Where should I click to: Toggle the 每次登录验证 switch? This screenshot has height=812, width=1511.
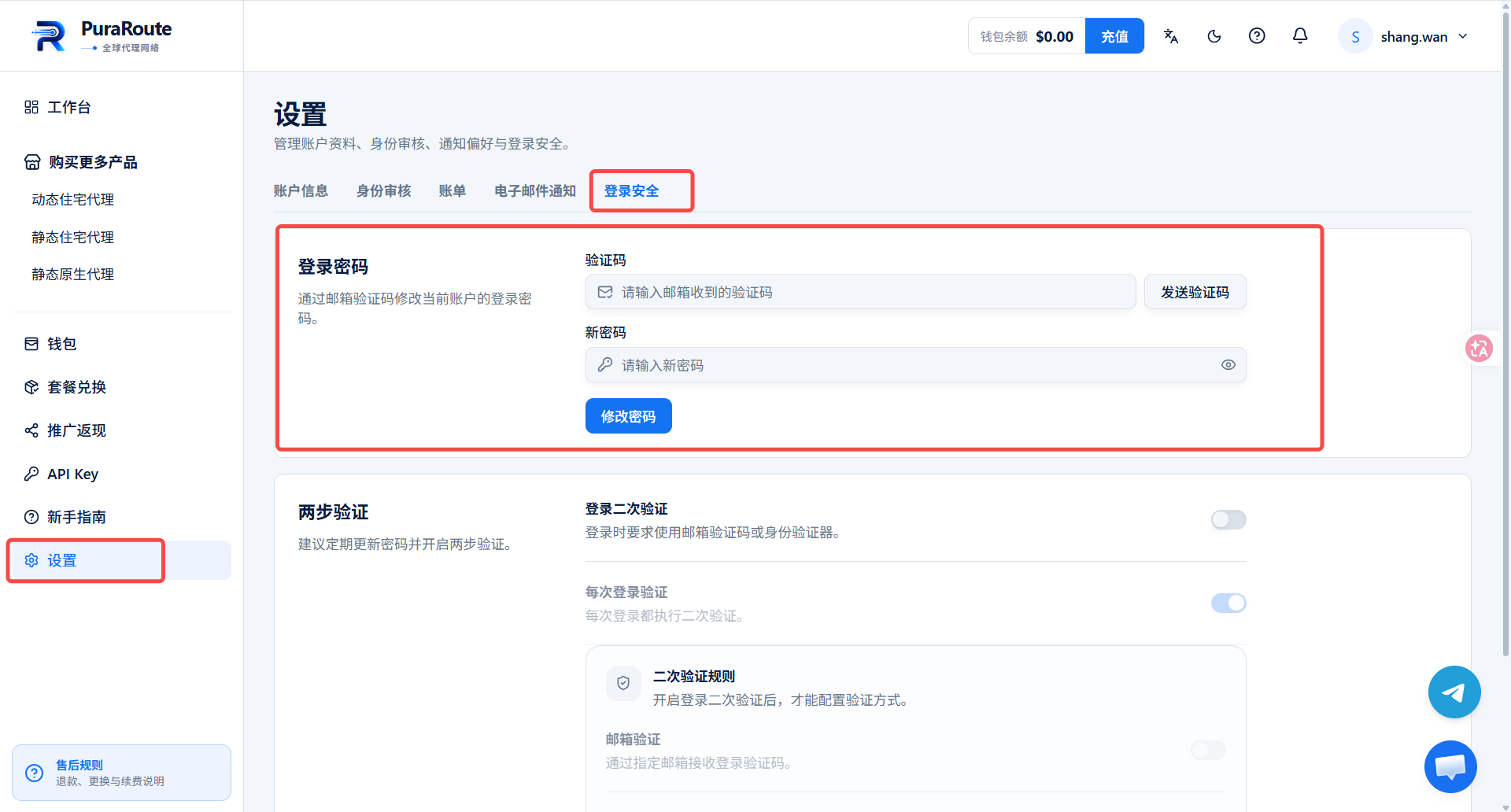(1228, 603)
